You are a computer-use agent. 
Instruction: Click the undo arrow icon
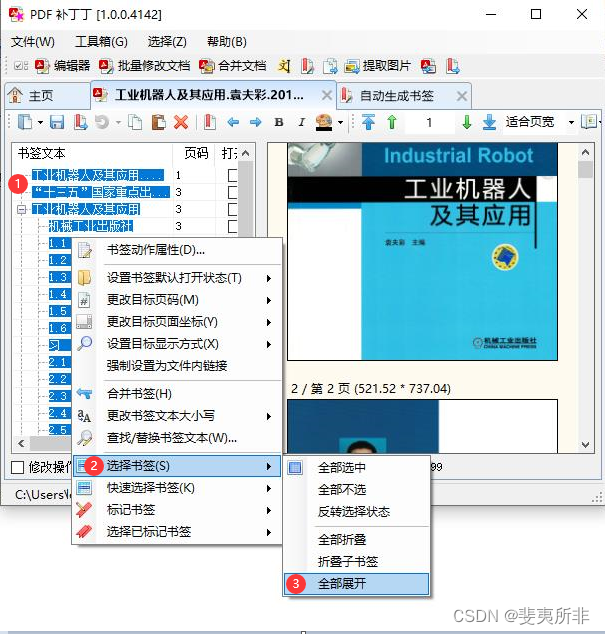(102, 122)
